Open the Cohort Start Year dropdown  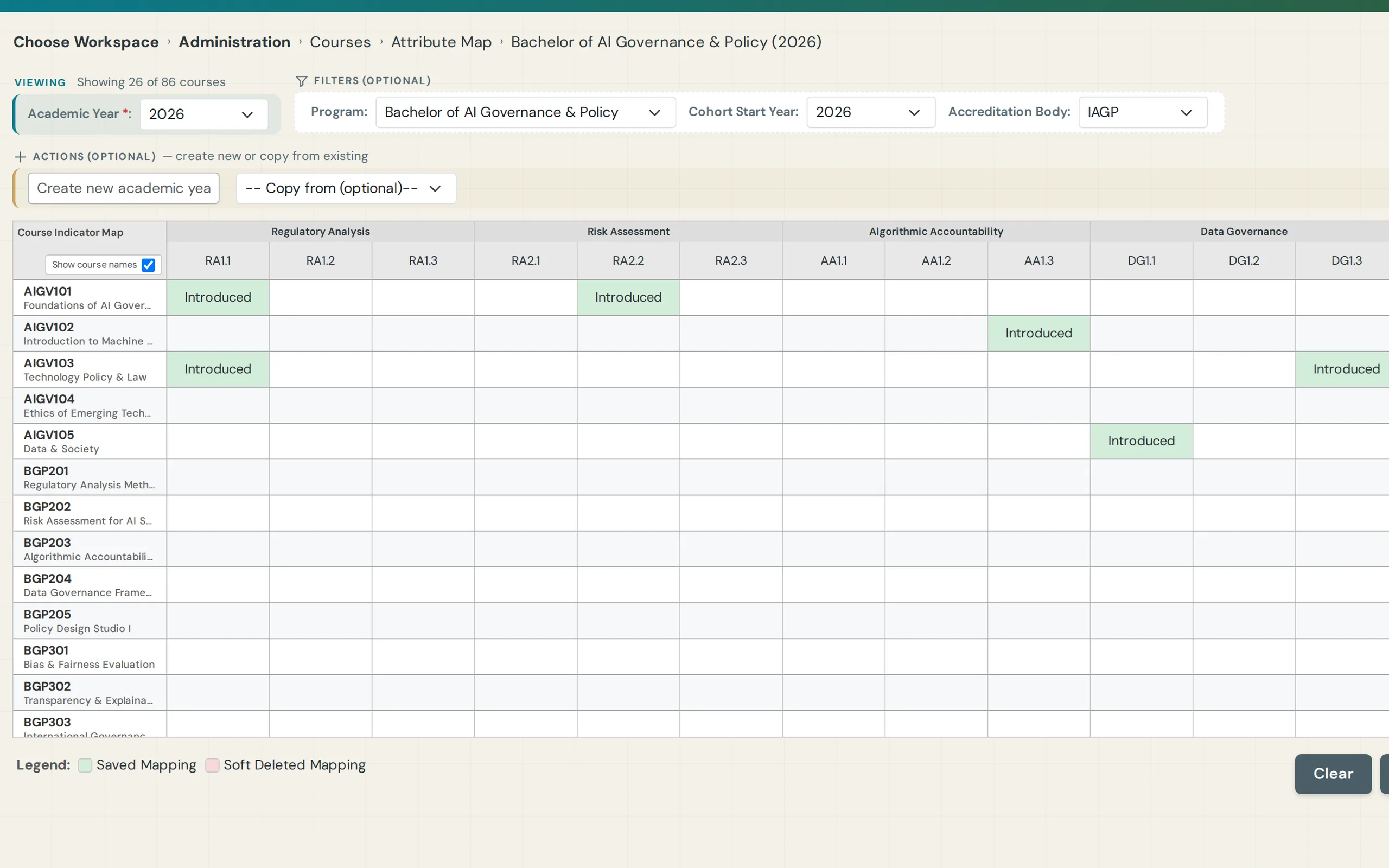[x=871, y=112]
